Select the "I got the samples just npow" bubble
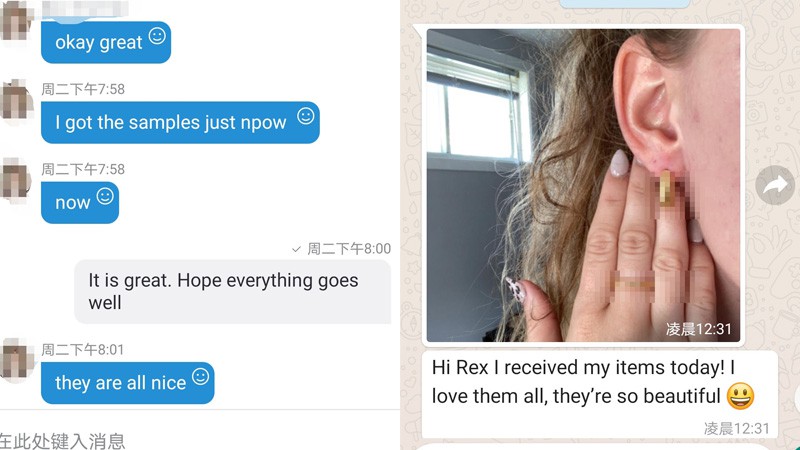Screen dimensions: 800x450 (180, 122)
